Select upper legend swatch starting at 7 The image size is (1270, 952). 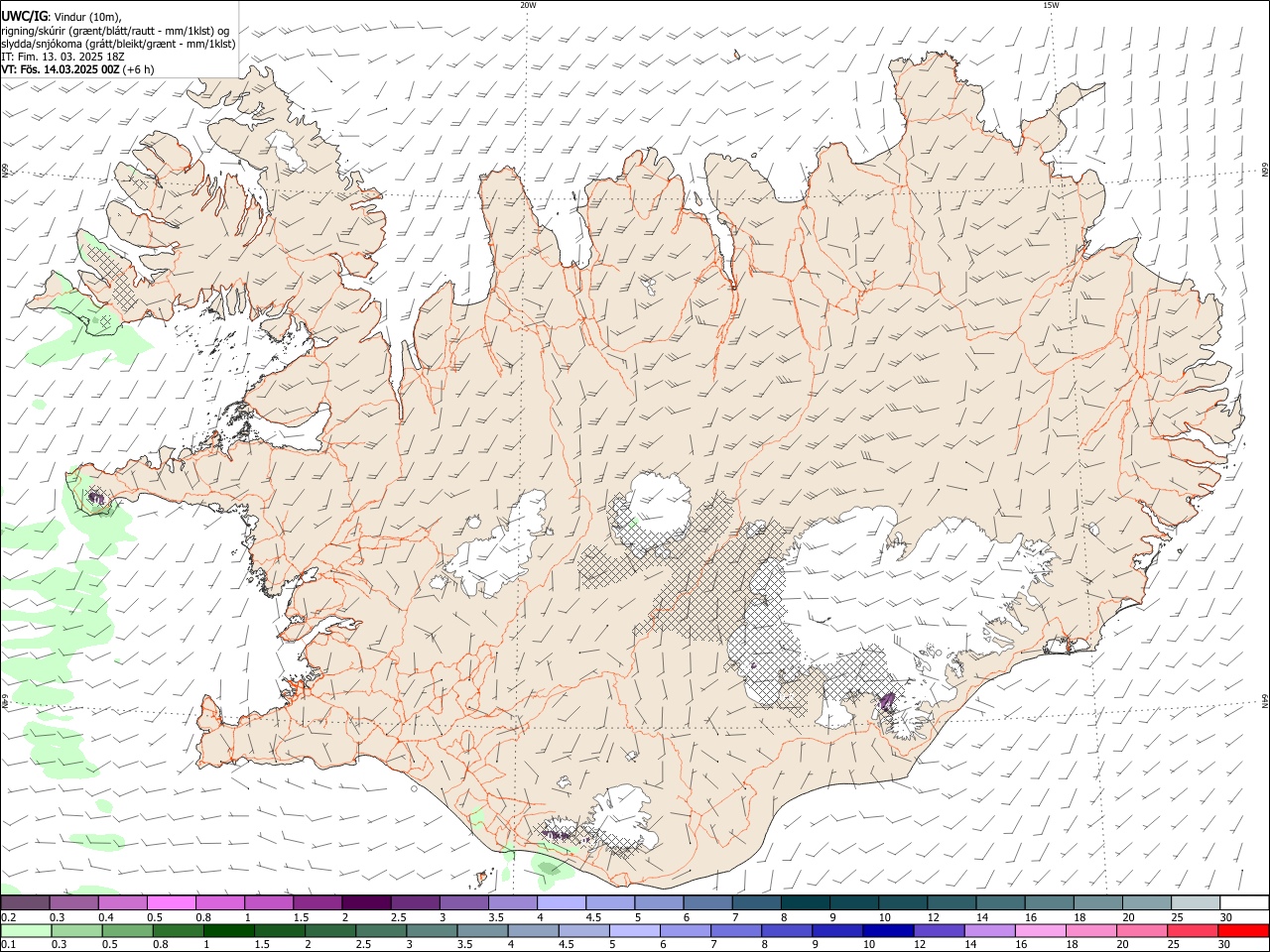pyautogui.click(x=756, y=902)
